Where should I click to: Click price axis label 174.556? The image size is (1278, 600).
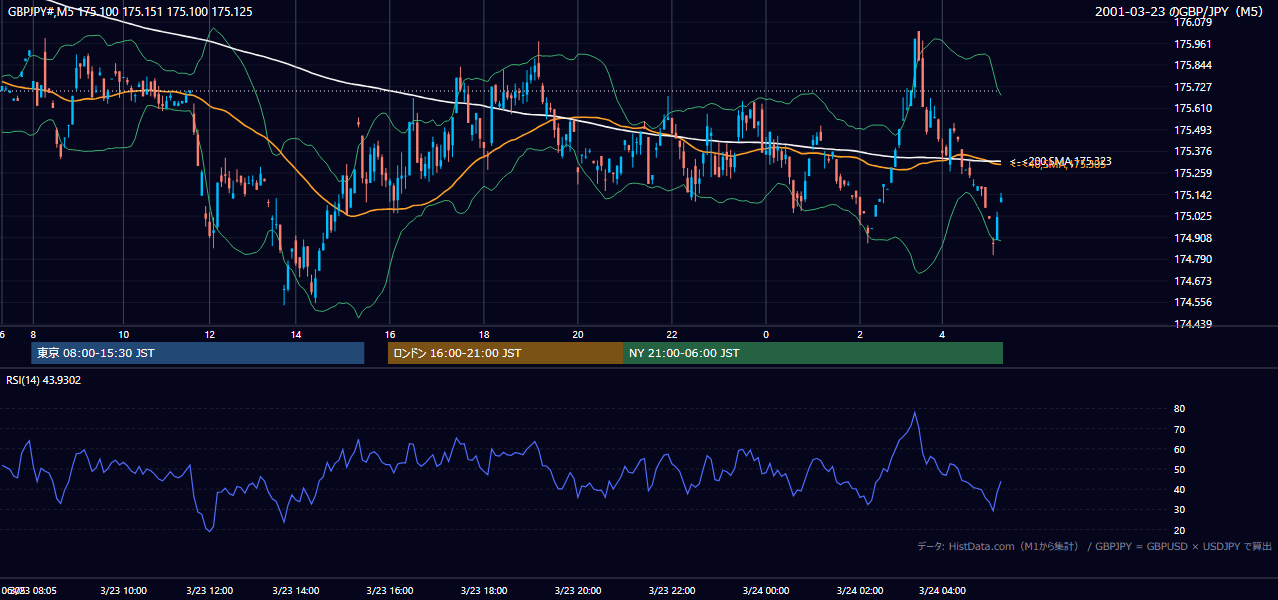1193,302
